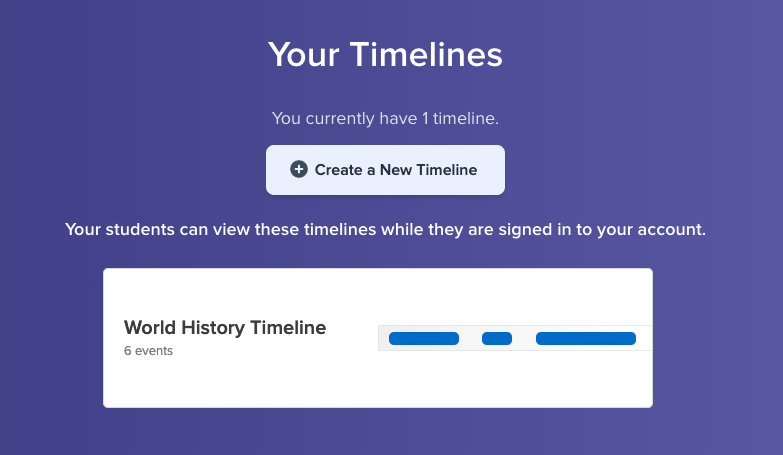Viewport: 783px width, 455px height.
Task: Click the gray gap between first and middle bars
Action: (470, 338)
